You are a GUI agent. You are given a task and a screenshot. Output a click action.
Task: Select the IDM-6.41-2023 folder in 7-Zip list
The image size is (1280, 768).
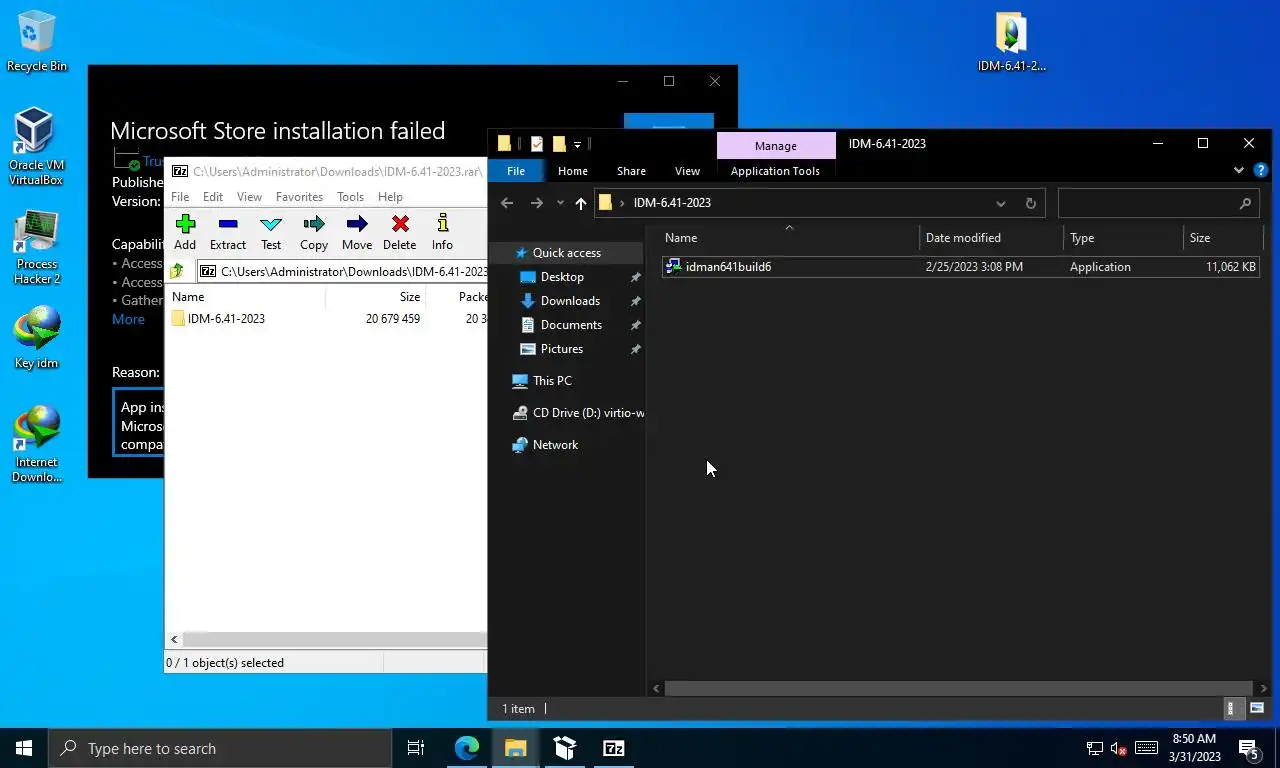218,319
